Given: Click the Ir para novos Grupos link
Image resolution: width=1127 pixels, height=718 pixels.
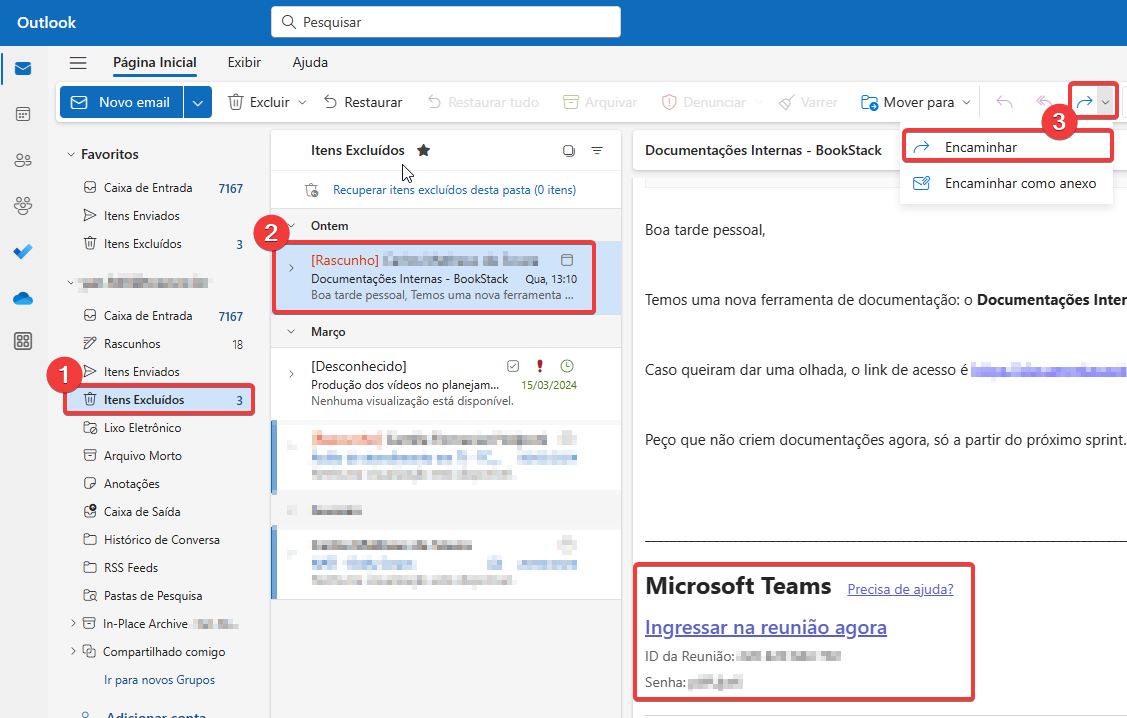Looking at the screenshot, I should (x=160, y=680).
